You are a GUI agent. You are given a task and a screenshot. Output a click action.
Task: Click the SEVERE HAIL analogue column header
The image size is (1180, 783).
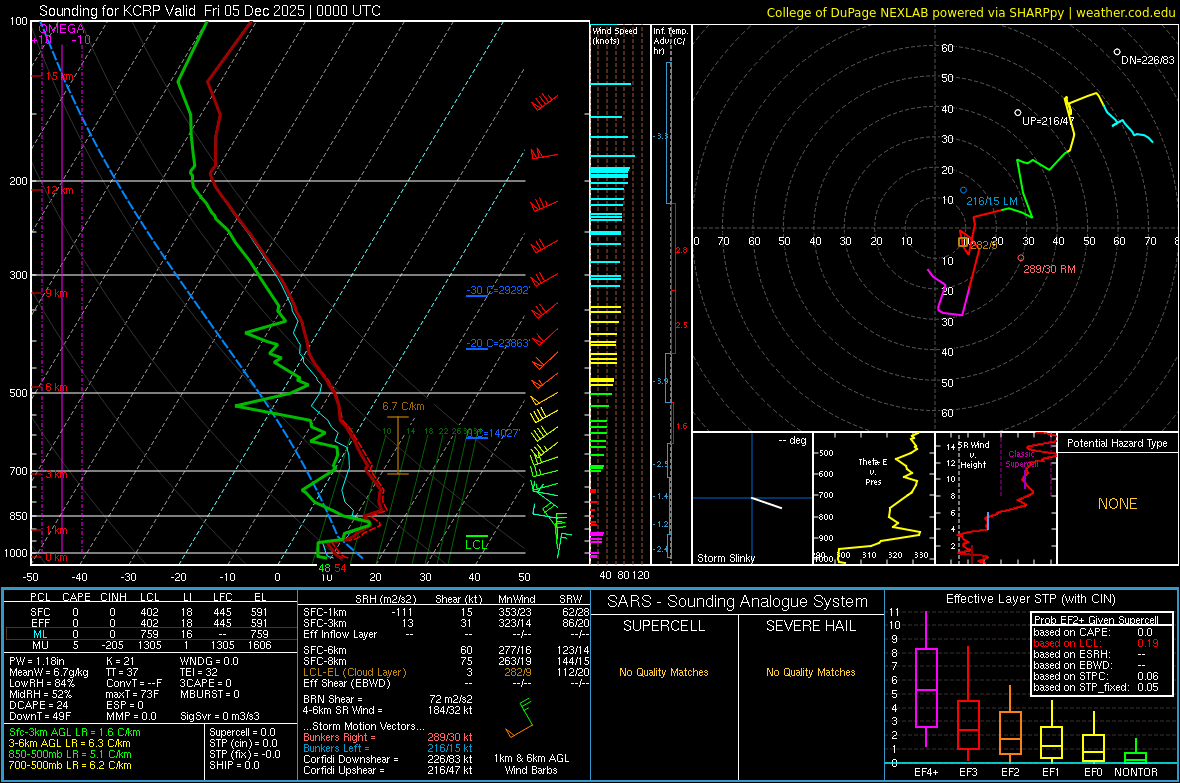pyautogui.click(x=810, y=626)
